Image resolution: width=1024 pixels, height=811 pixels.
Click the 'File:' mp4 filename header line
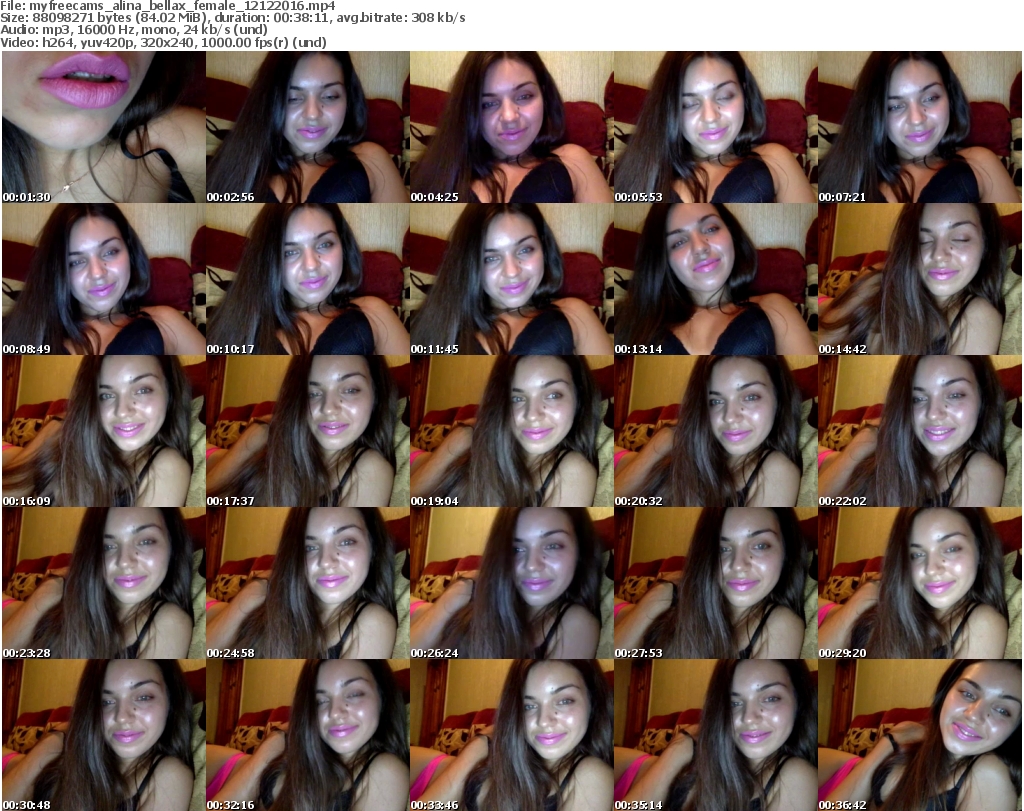click(168, 6)
